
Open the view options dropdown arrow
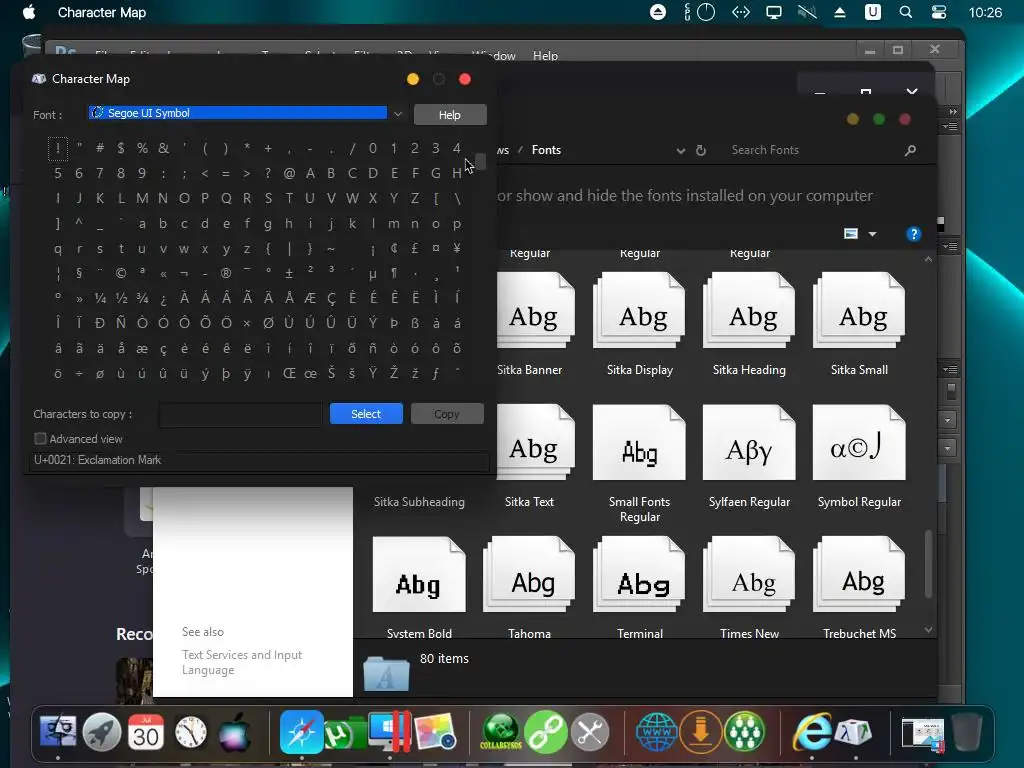872,234
